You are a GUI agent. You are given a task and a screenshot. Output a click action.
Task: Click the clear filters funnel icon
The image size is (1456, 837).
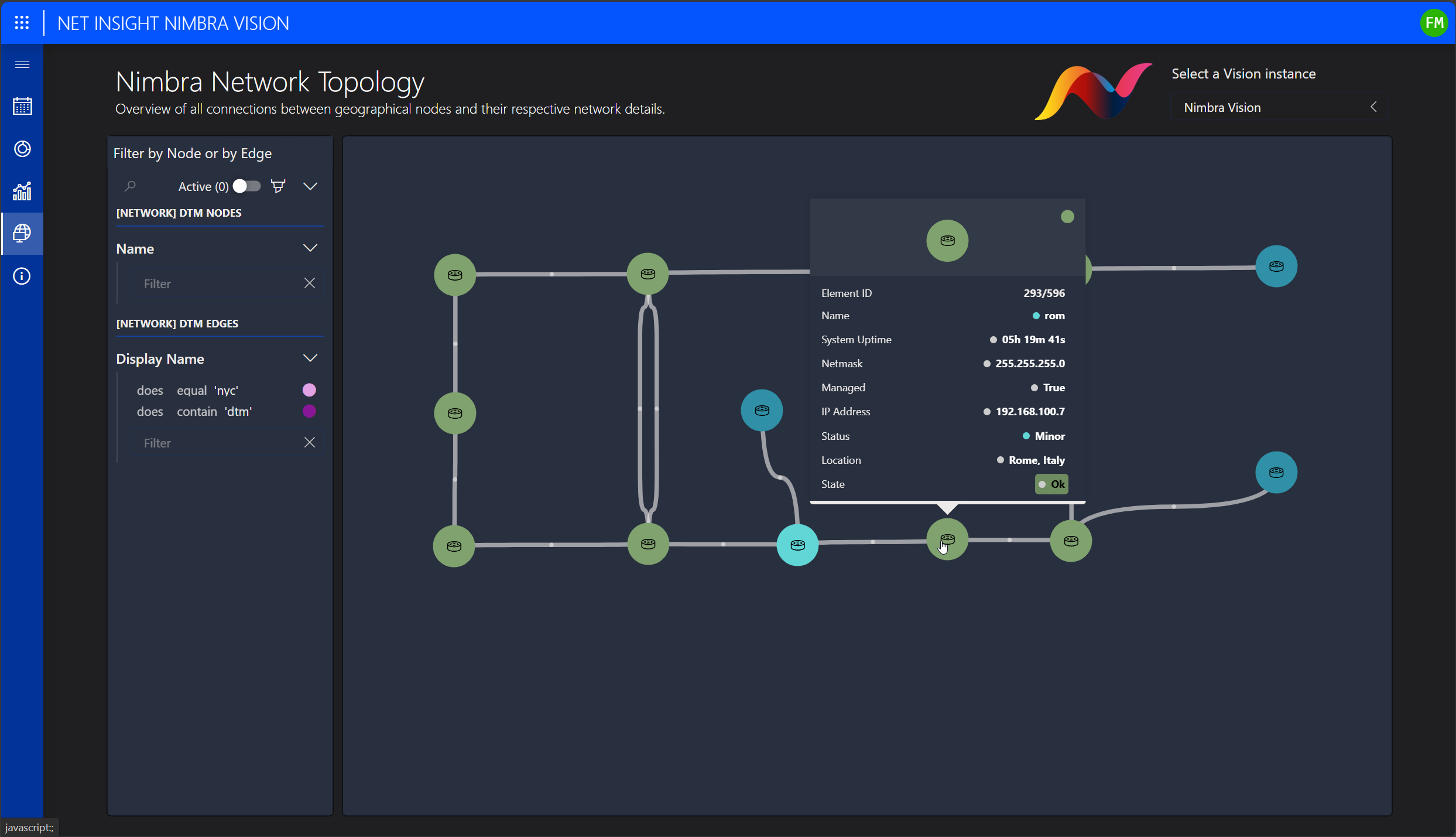pyautogui.click(x=278, y=186)
